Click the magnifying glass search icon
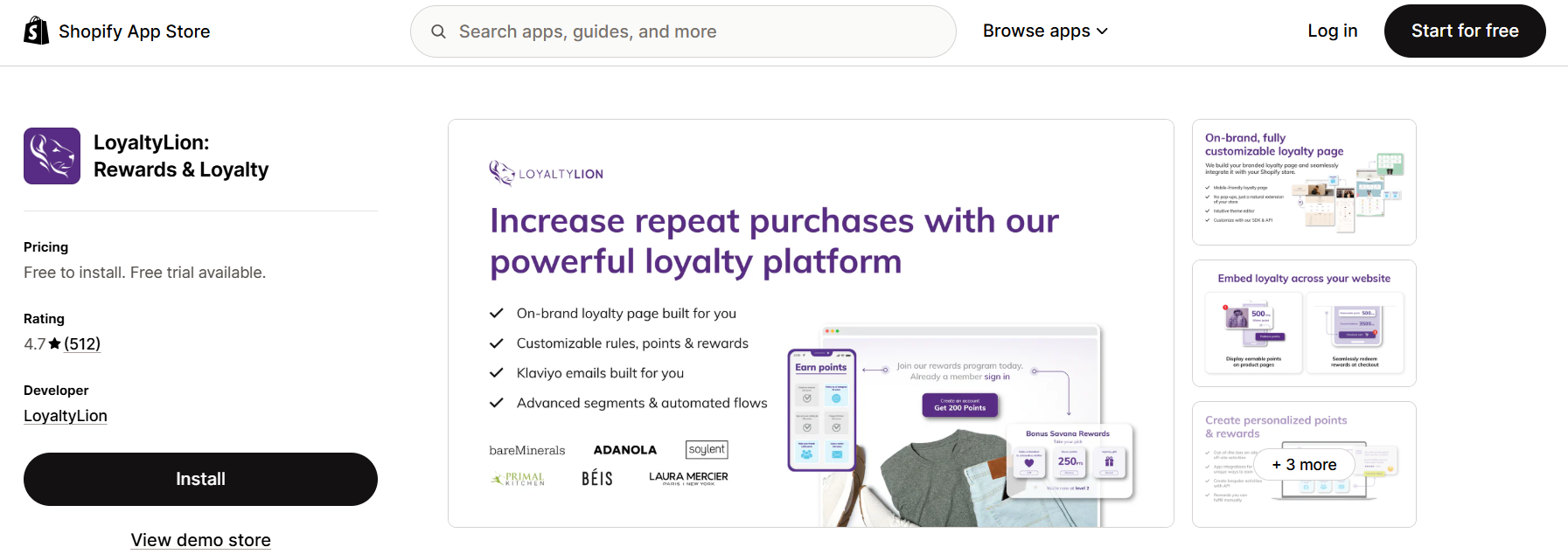1568x554 pixels. (x=438, y=31)
